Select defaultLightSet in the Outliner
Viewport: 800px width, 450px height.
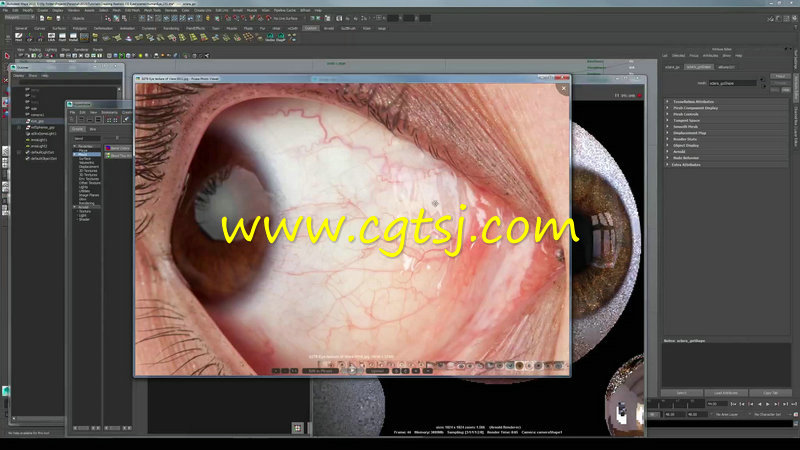pos(42,152)
